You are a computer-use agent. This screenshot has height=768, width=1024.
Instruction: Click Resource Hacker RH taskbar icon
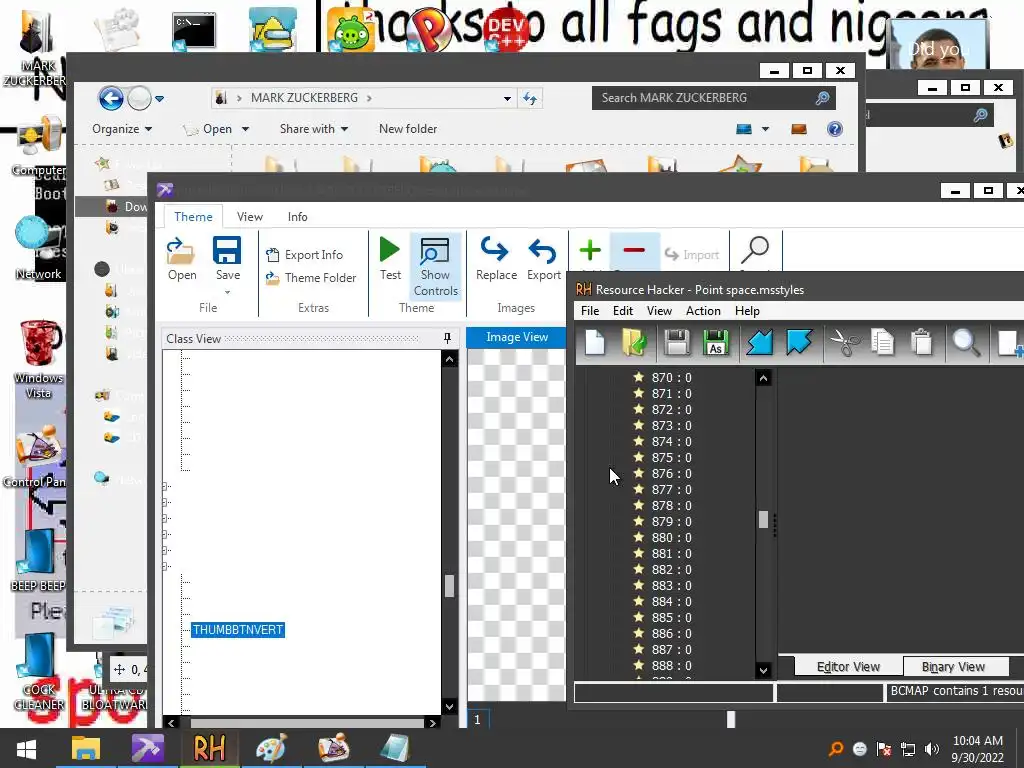[209, 748]
